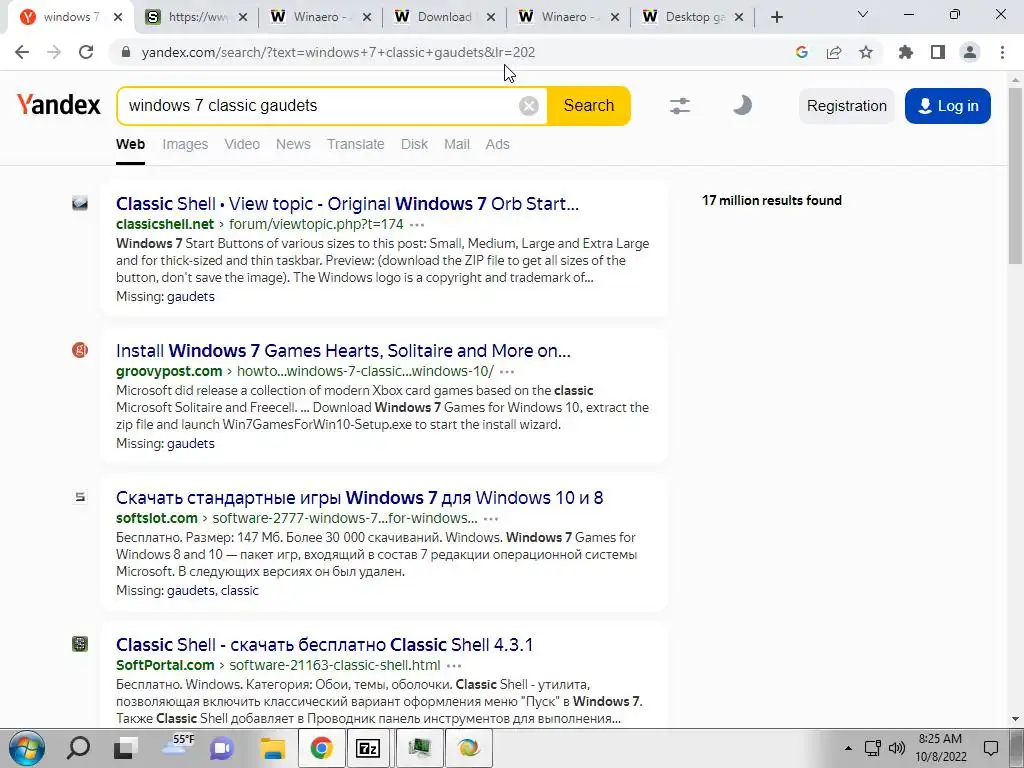The width and height of the screenshot is (1024, 768).
Task: Open the Chrome profile avatar
Action: [x=970, y=52]
